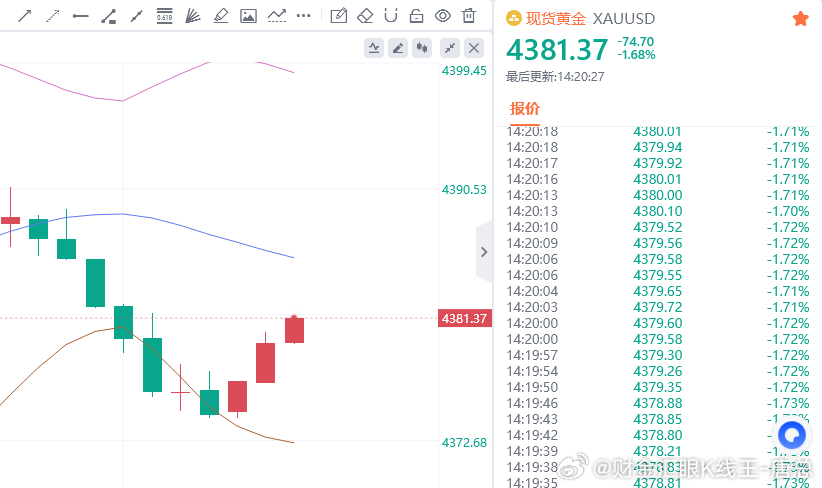Click the red 4381.37 price axis label
822x488 pixels.
pos(464,318)
